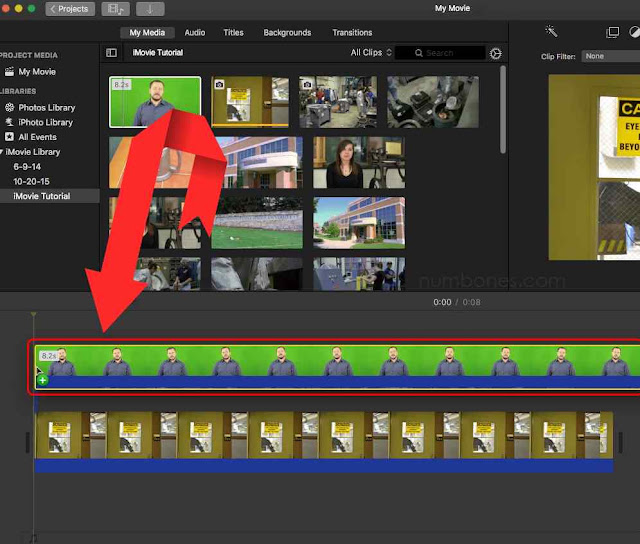Click the timeline playhead marker
This screenshot has height=544, width=640.
click(33, 314)
